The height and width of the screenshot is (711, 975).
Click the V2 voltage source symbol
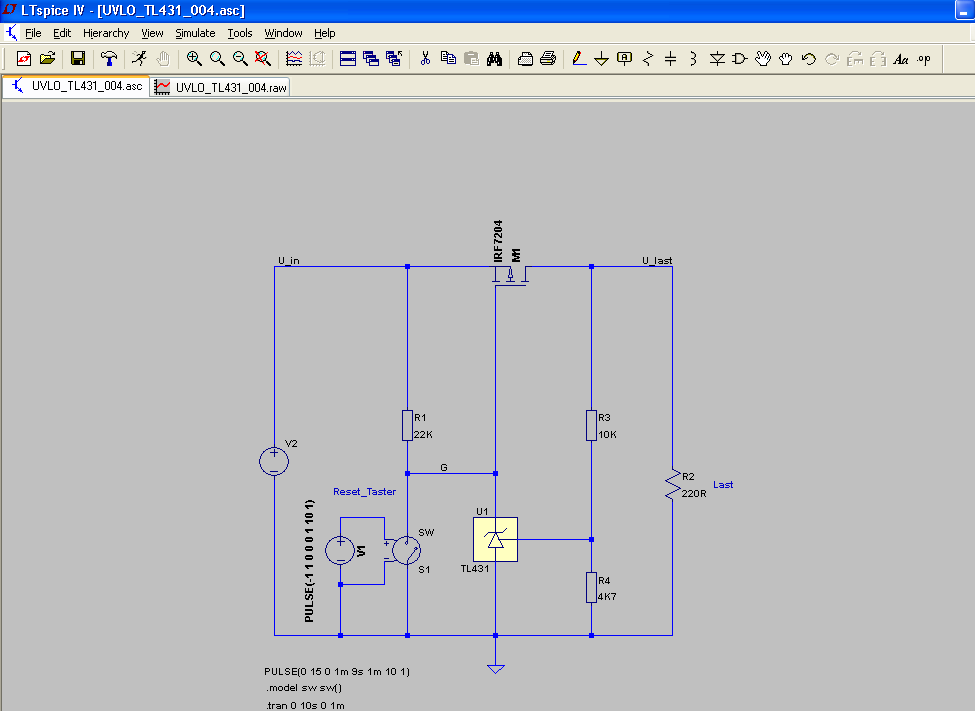tap(274, 461)
